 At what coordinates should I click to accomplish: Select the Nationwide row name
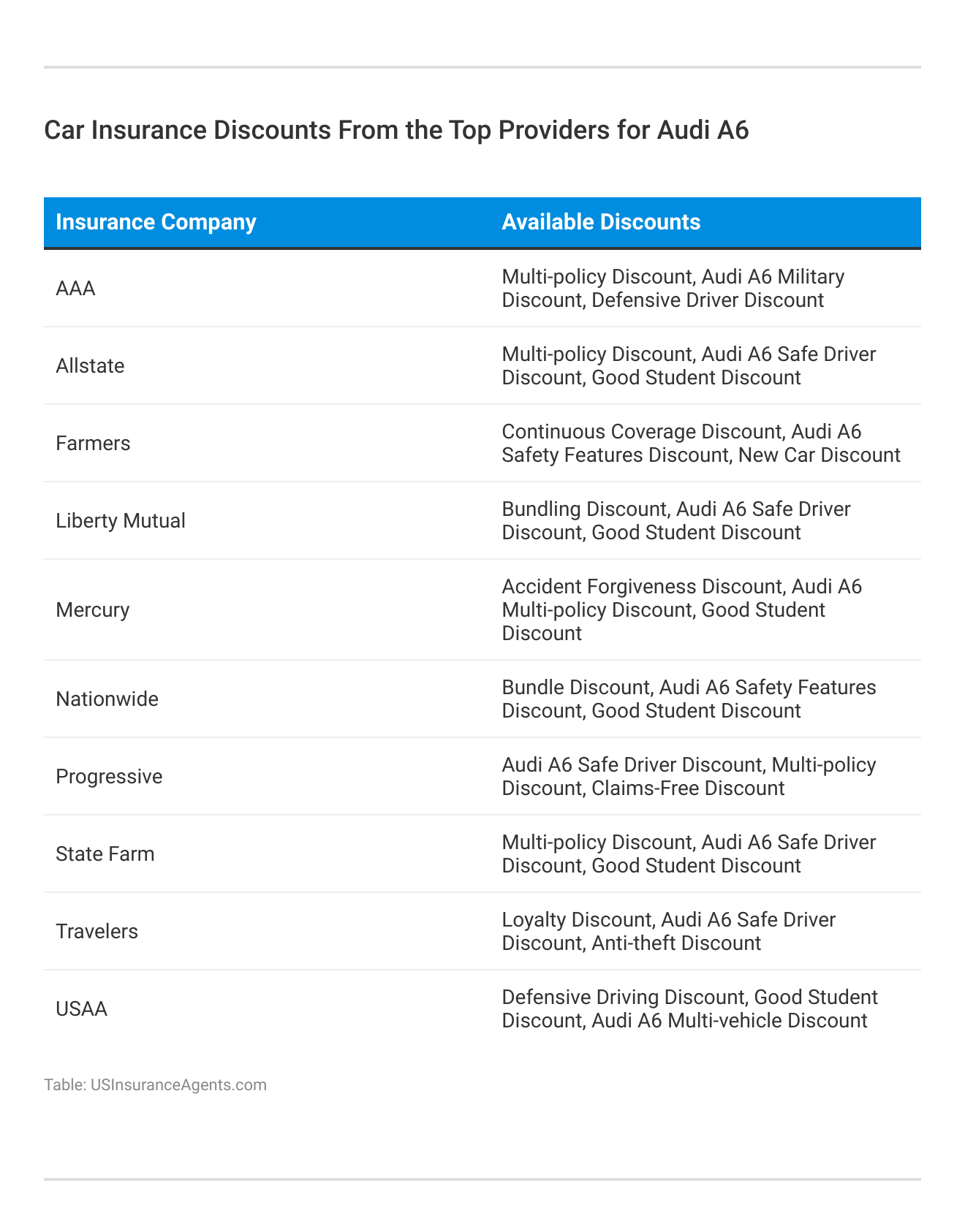tap(107, 699)
